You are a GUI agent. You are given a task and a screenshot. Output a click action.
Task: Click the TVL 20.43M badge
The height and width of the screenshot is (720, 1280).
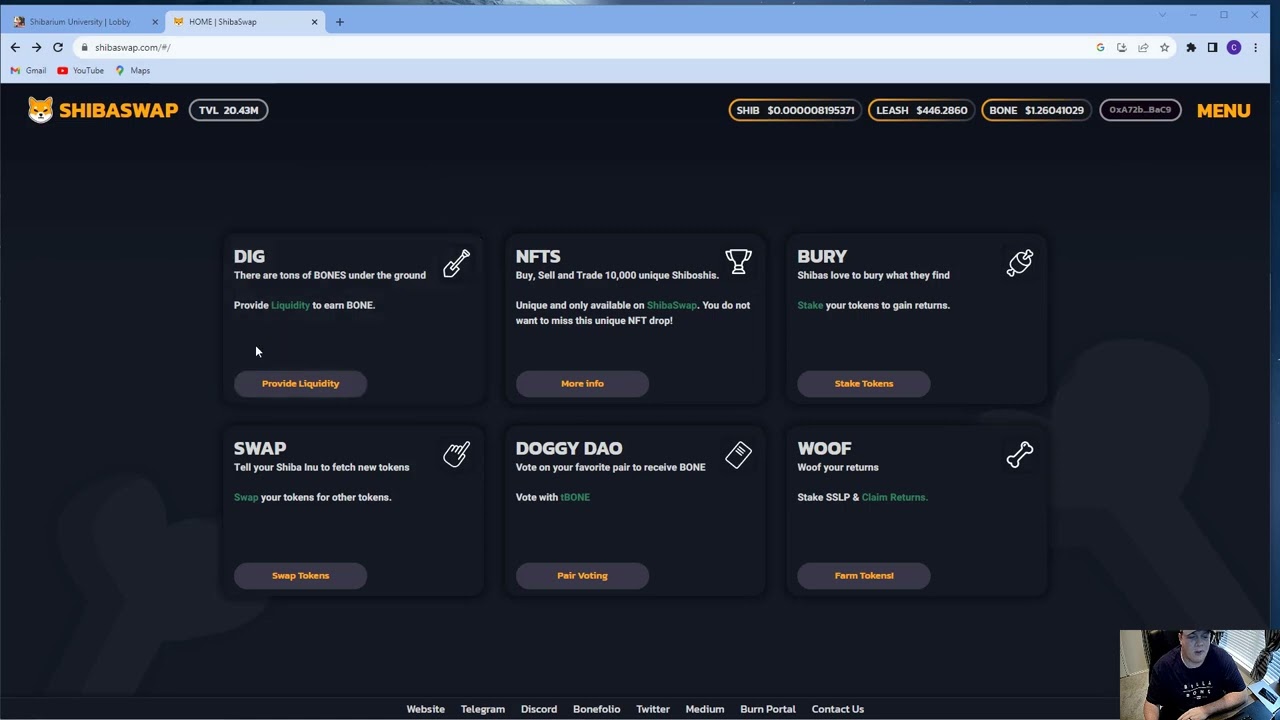point(228,110)
